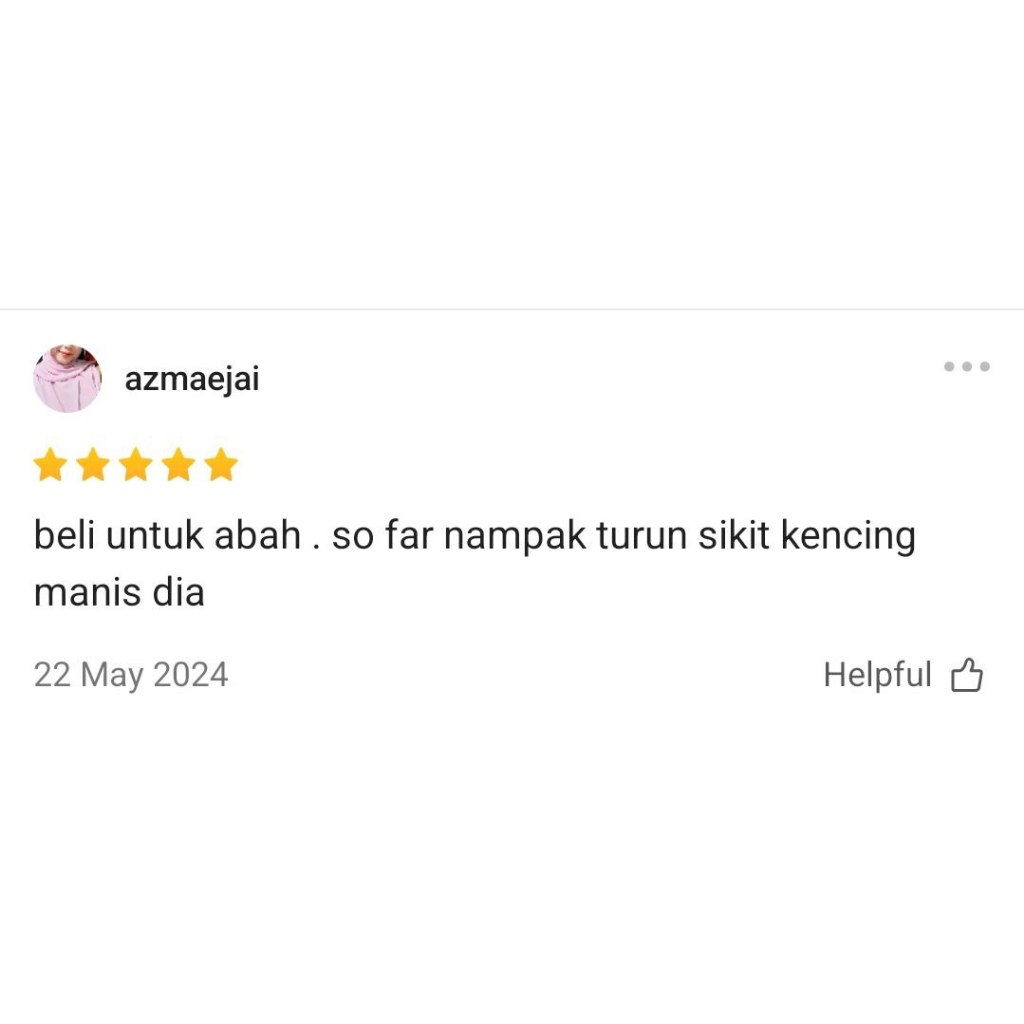Viewport: 1024px width, 1024px height.
Task: Open azmaejai's profile picture
Action: 67,379
